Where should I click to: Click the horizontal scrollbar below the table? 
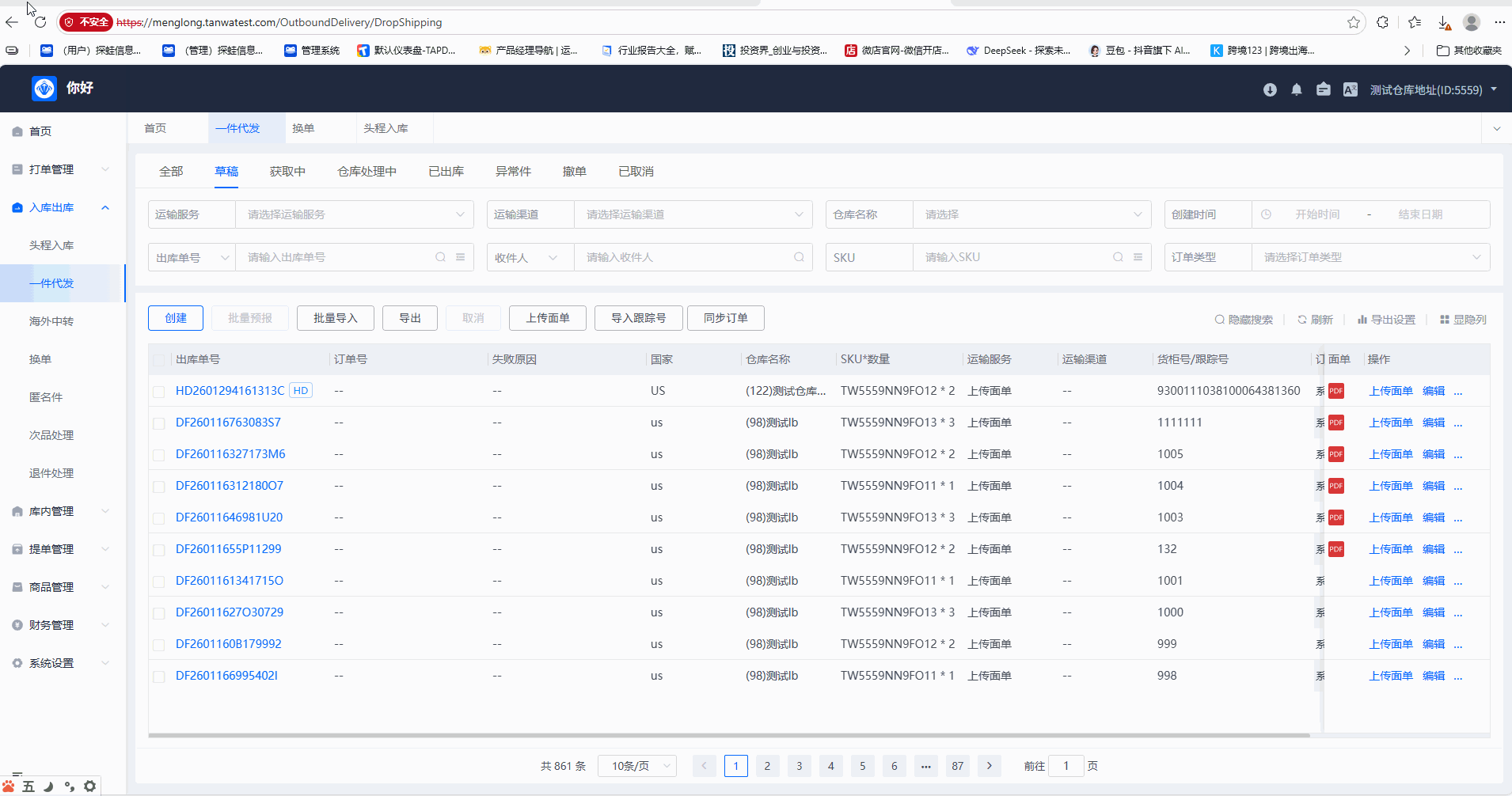click(x=728, y=735)
